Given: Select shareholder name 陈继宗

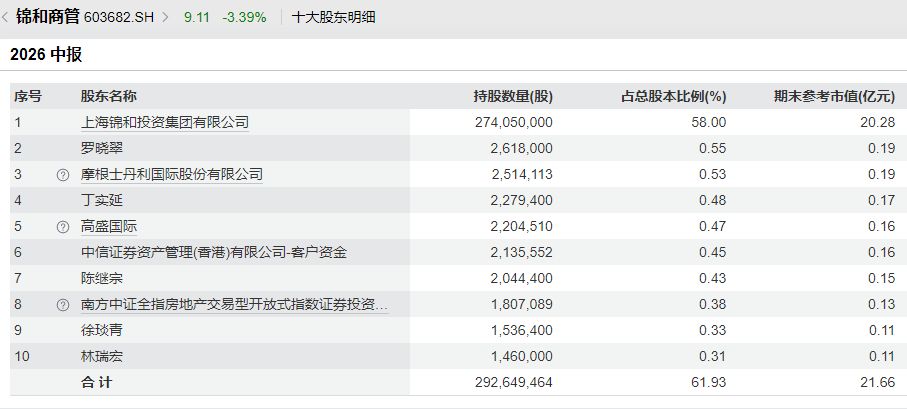Looking at the screenshot, I should (102, 279).
